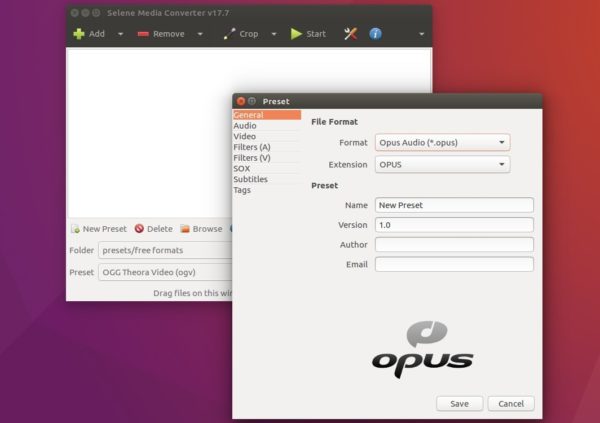The image size is (600, 423).
Task: Close the Preset dialog with red button
Action: click(x=241, y=101)
